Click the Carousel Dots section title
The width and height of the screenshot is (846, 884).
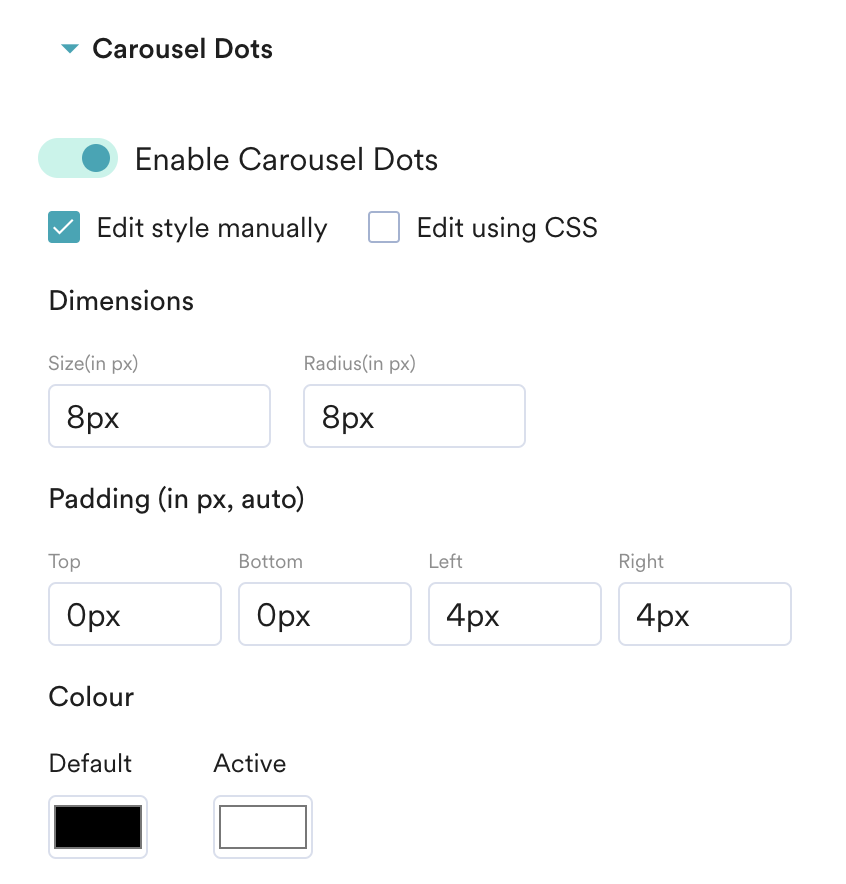[182, 49]
